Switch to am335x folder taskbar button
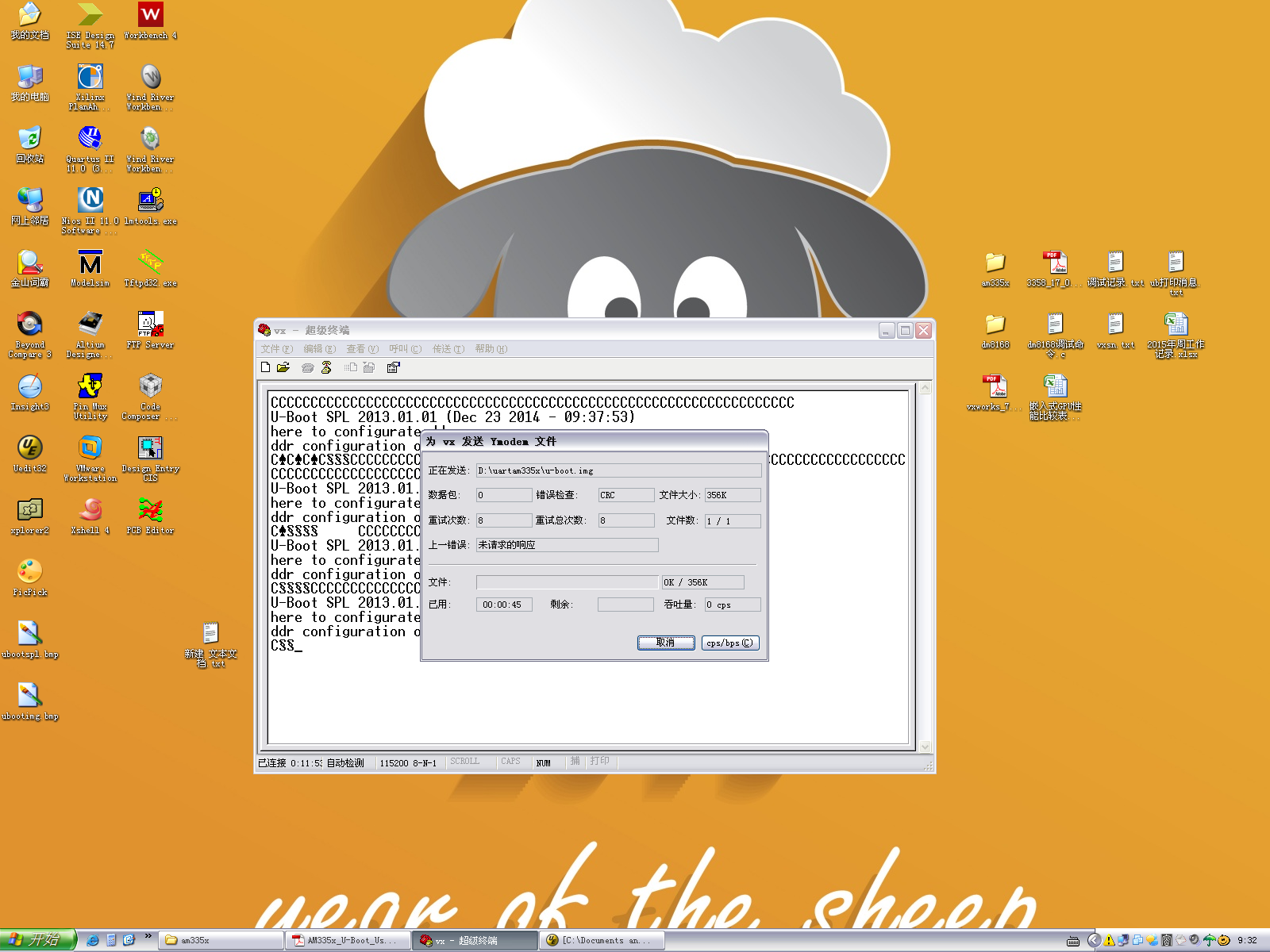1270x952 pixels. [x=222, y=941]
